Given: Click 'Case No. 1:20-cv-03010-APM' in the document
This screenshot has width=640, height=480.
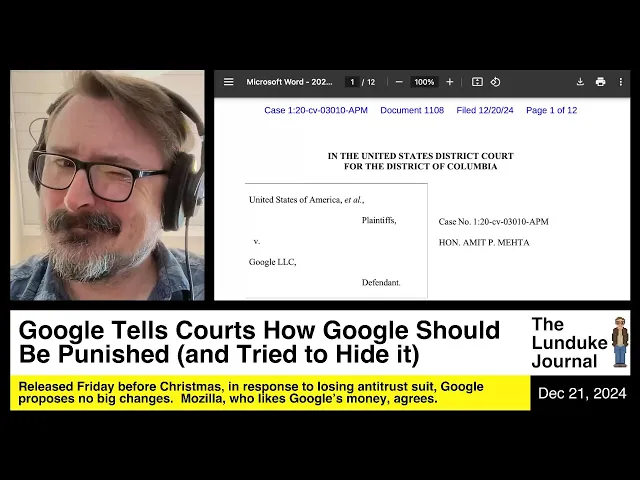Looking at the screenshot, I should 493,222.
